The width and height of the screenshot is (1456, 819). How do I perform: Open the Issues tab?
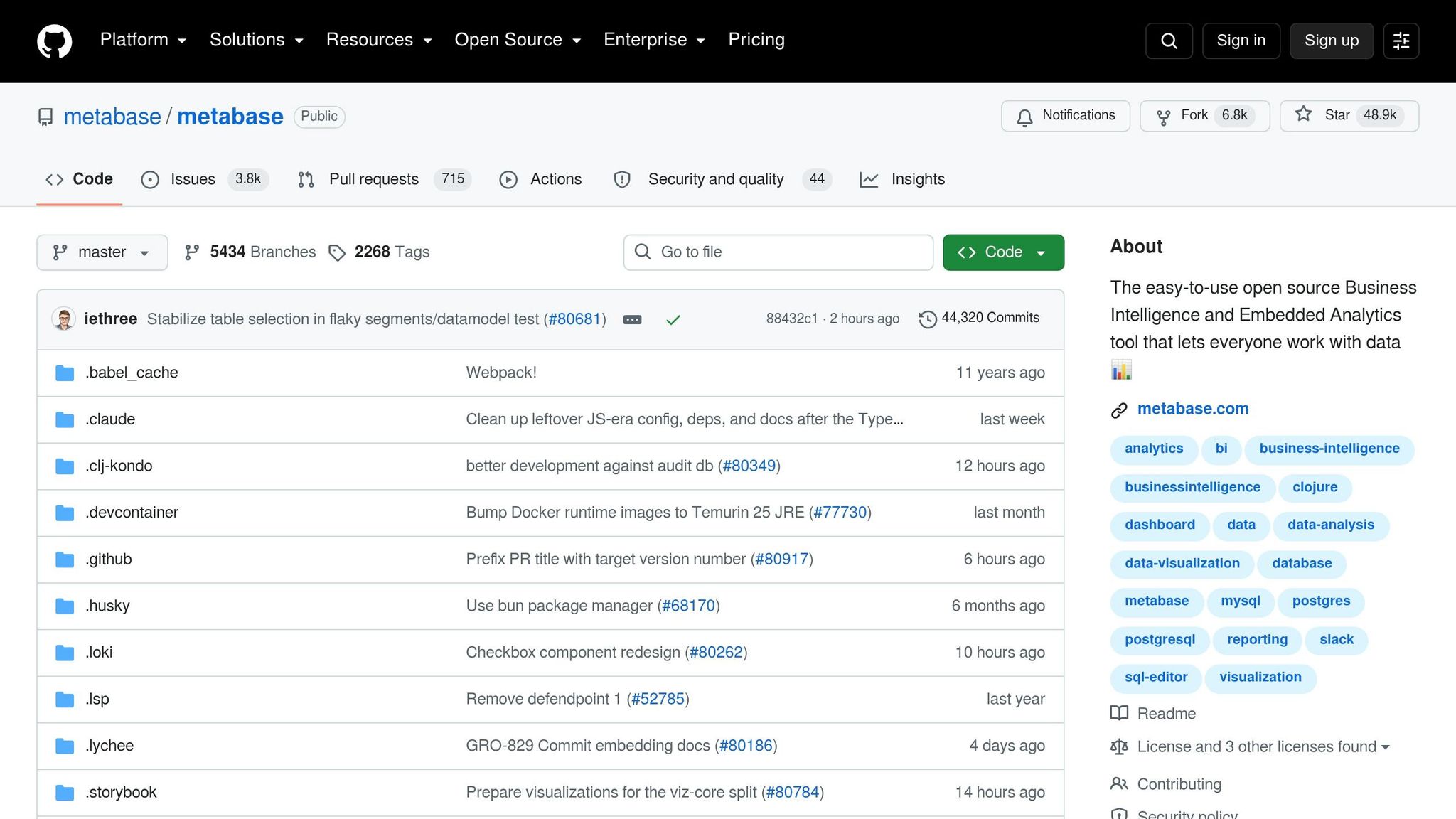(x=205, y=179)
